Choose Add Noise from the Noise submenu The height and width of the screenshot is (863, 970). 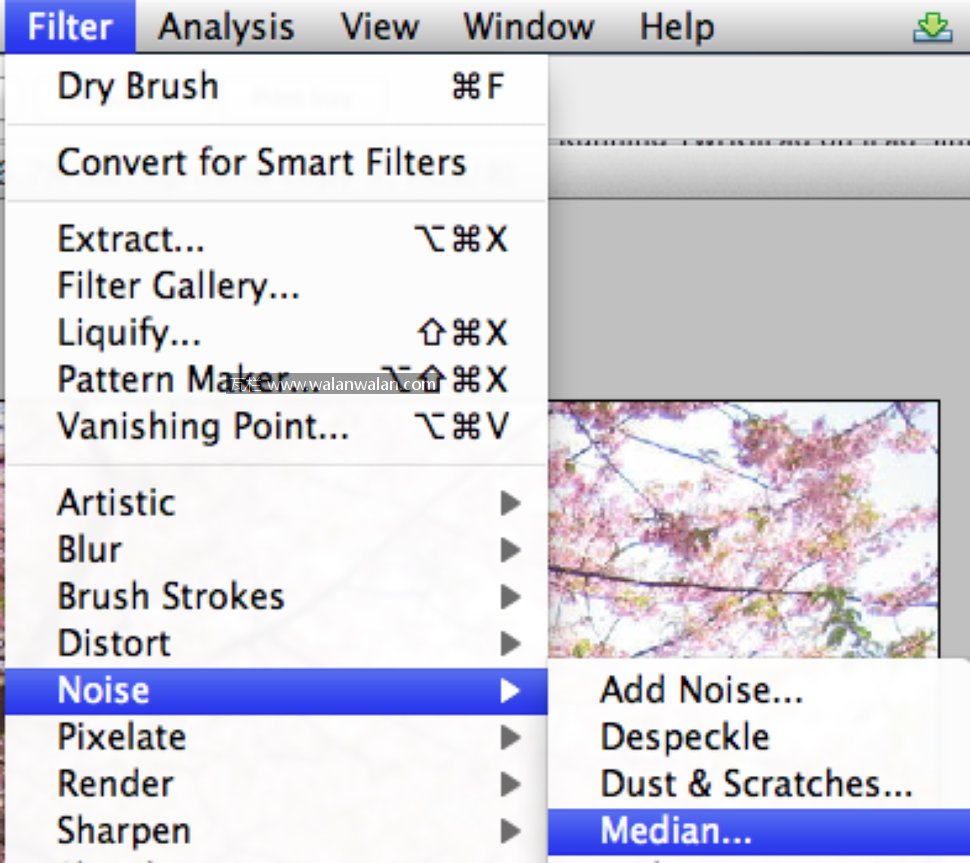[701, 690]
